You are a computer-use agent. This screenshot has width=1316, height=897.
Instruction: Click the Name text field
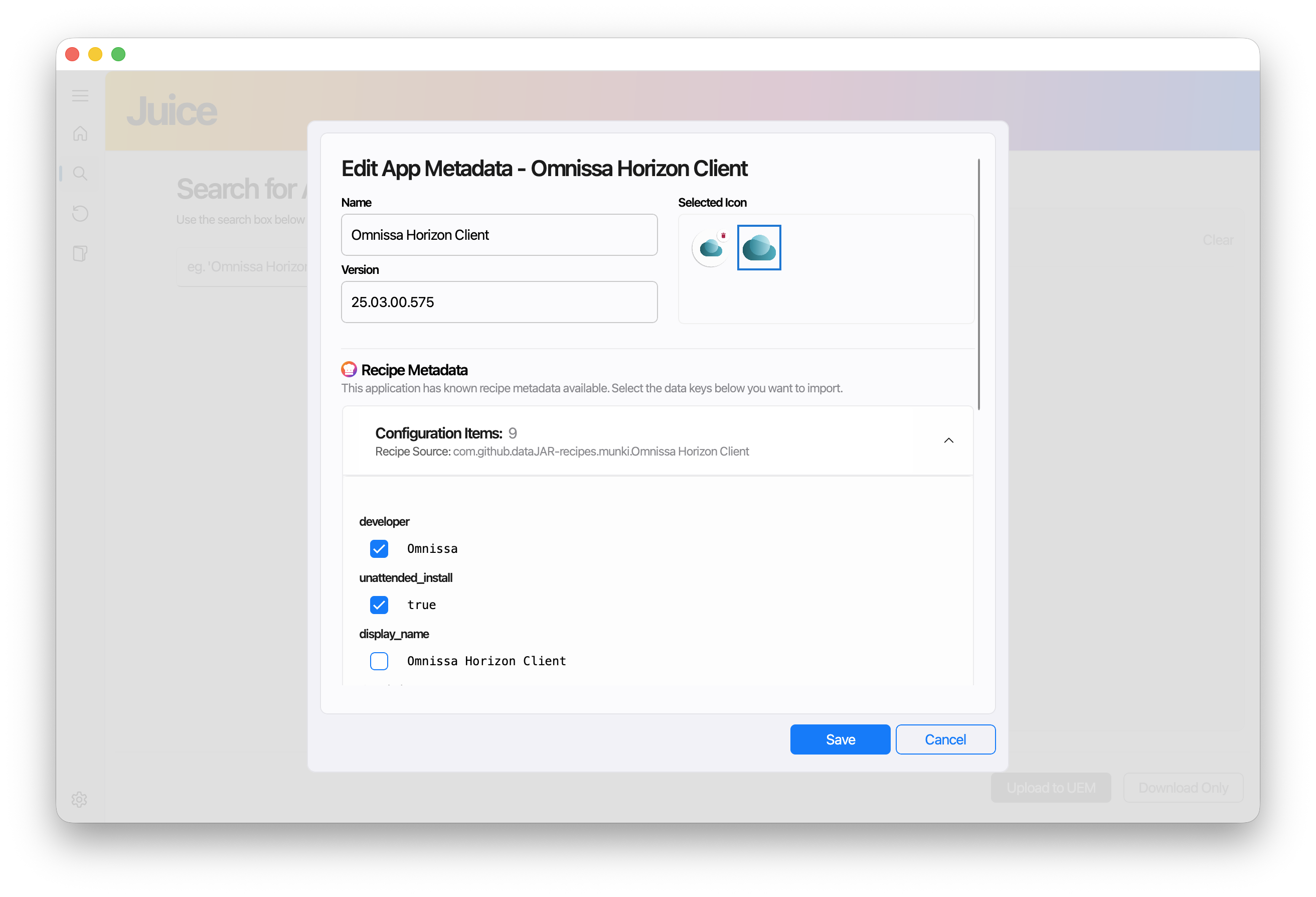click(x=499, y=235)
